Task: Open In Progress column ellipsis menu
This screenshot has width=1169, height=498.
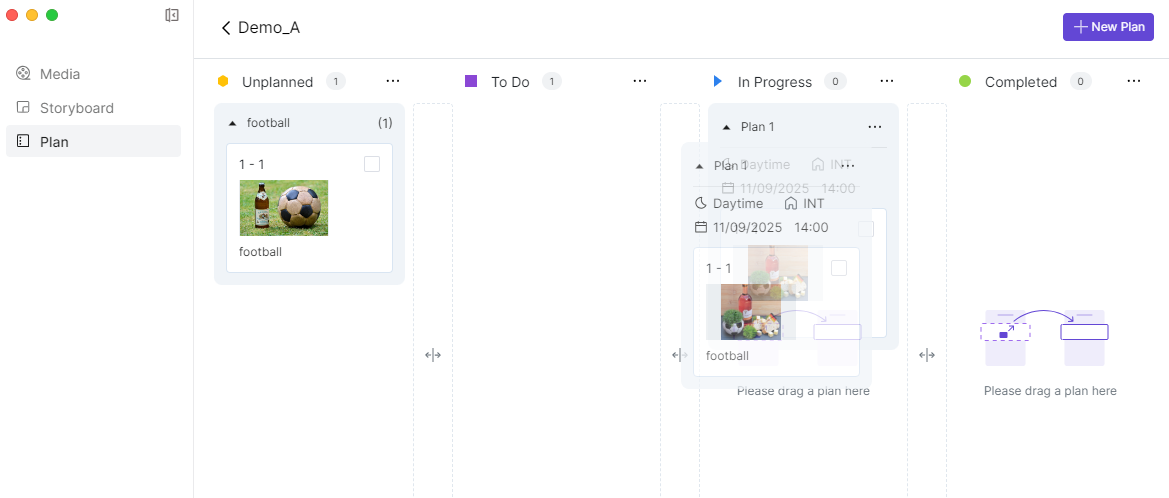Action: (887, 81)
